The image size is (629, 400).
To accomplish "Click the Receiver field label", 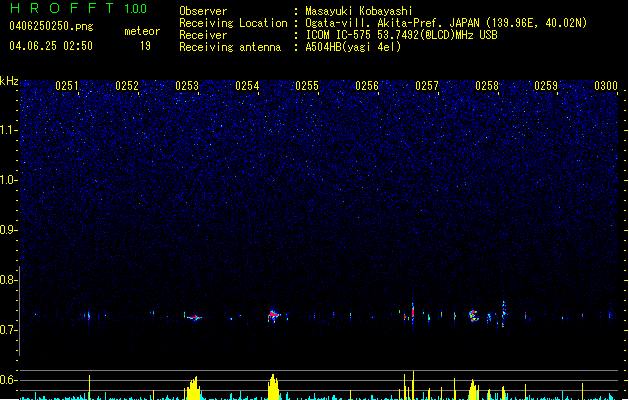I will click(203, 35).
